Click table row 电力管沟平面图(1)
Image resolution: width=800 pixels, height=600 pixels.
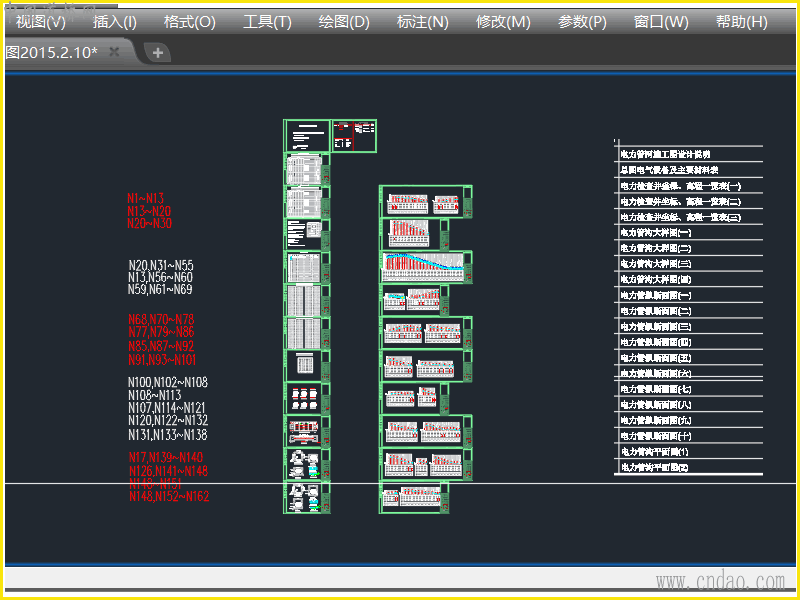pyautogui.click(x=689, y=452)
